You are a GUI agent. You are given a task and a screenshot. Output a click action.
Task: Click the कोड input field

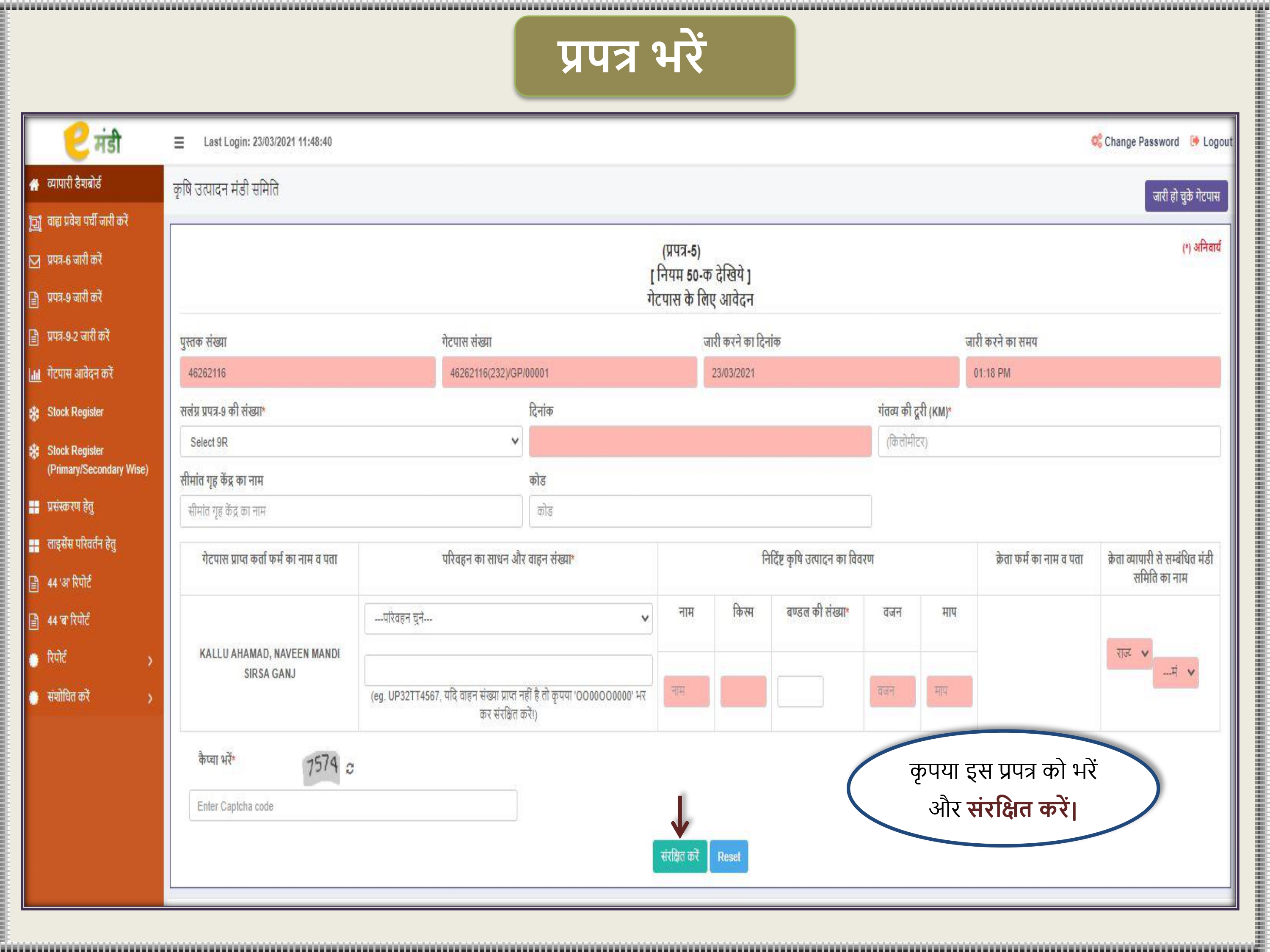pos(701,511)
